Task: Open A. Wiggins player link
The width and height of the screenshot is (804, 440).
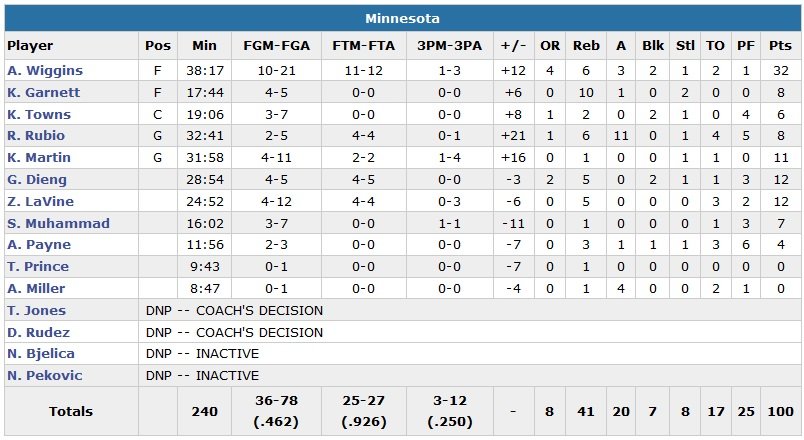Action: pos(45,71)
